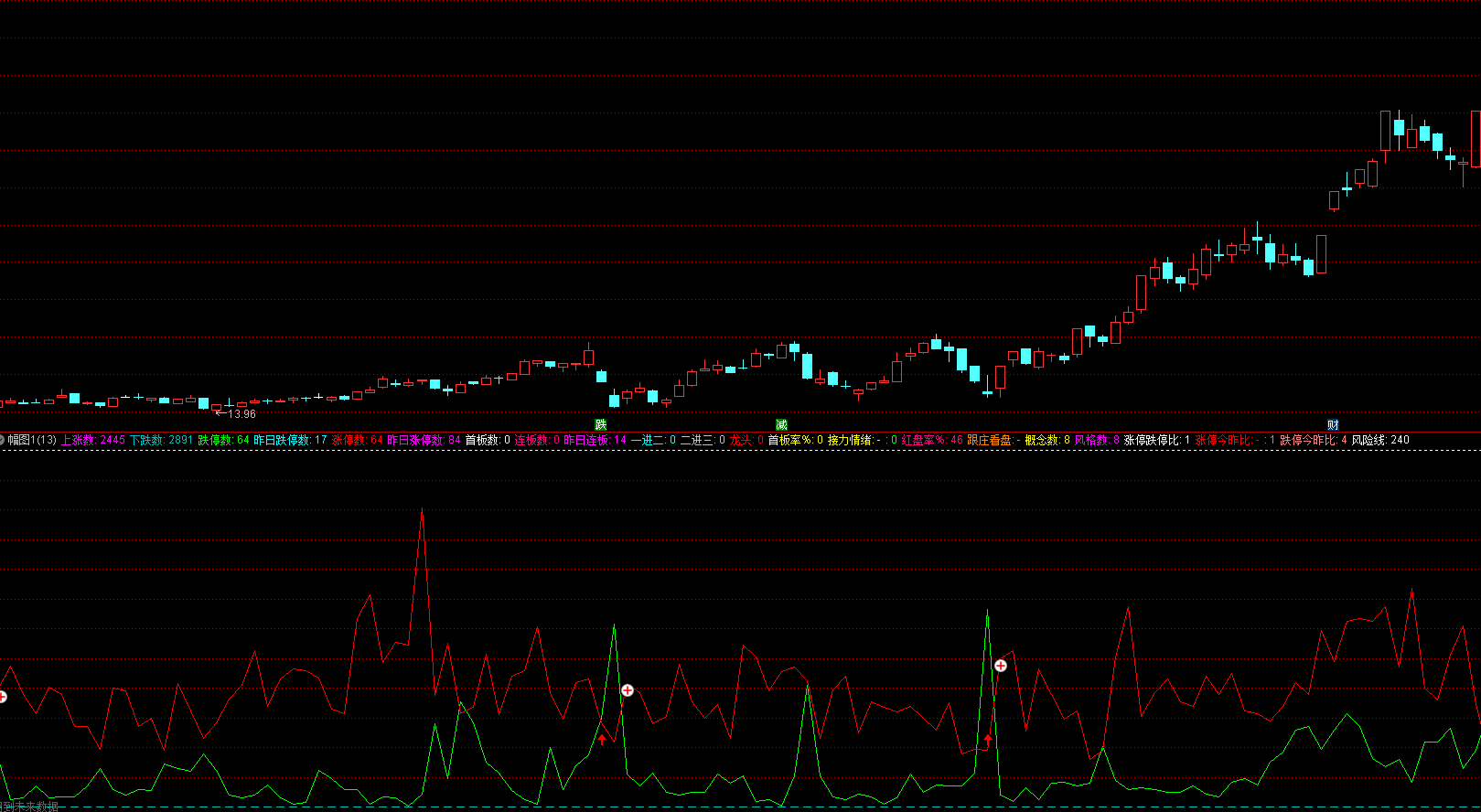Click the blue 财 event marker

click(x=1333, y=425)
